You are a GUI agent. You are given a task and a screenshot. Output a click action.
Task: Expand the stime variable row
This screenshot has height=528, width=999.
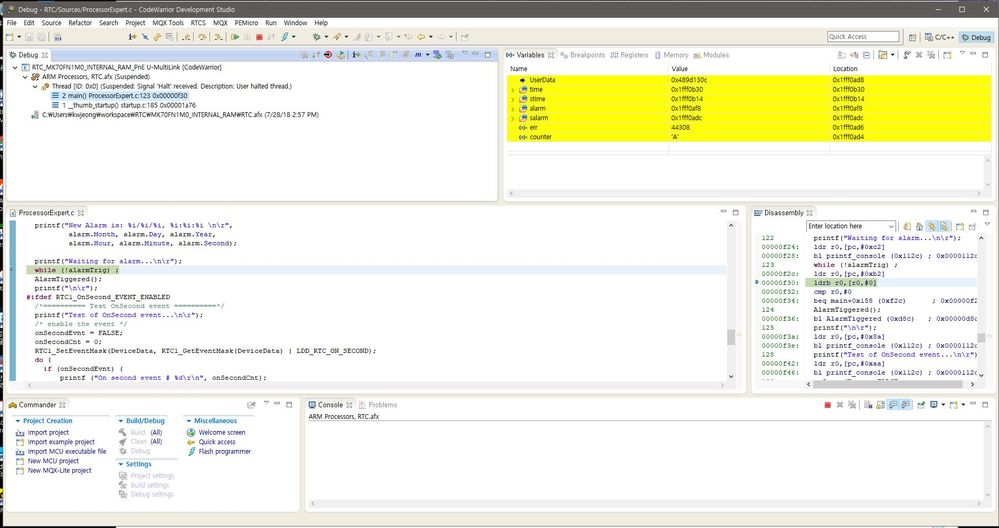[513, 99]
